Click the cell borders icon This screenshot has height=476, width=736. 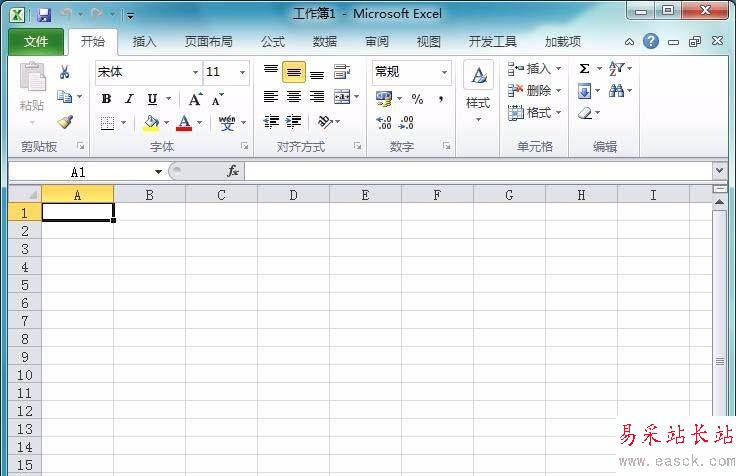coord(107,123)
